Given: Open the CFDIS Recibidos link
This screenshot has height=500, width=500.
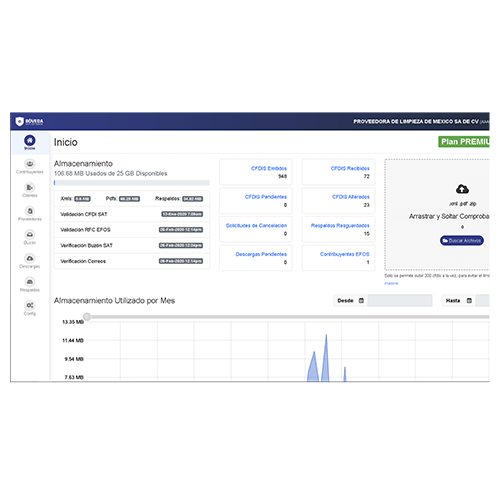Looking at the screenshot, I should pos(350,168).
